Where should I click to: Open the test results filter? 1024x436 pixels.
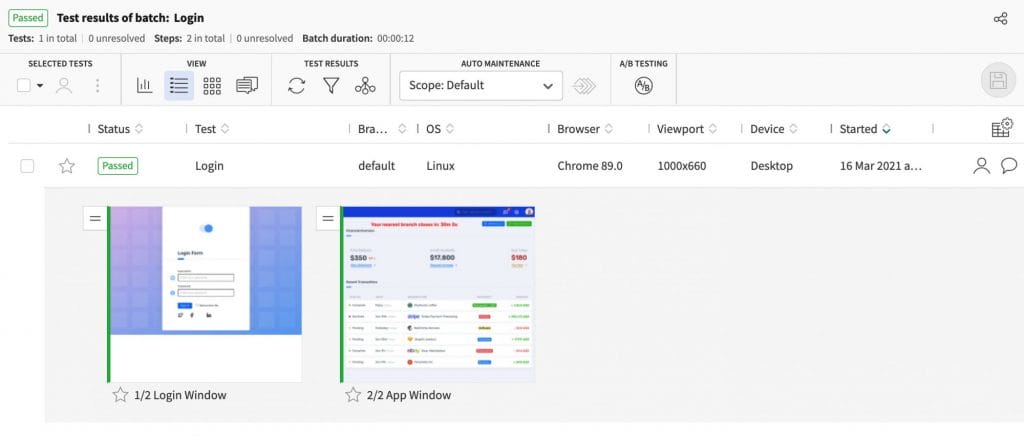tap(331, 86)
